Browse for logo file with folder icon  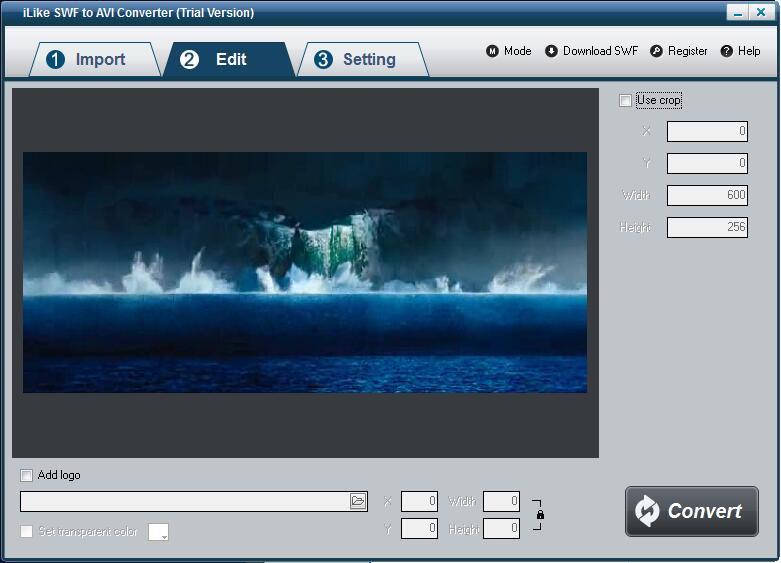click(358, 501)
